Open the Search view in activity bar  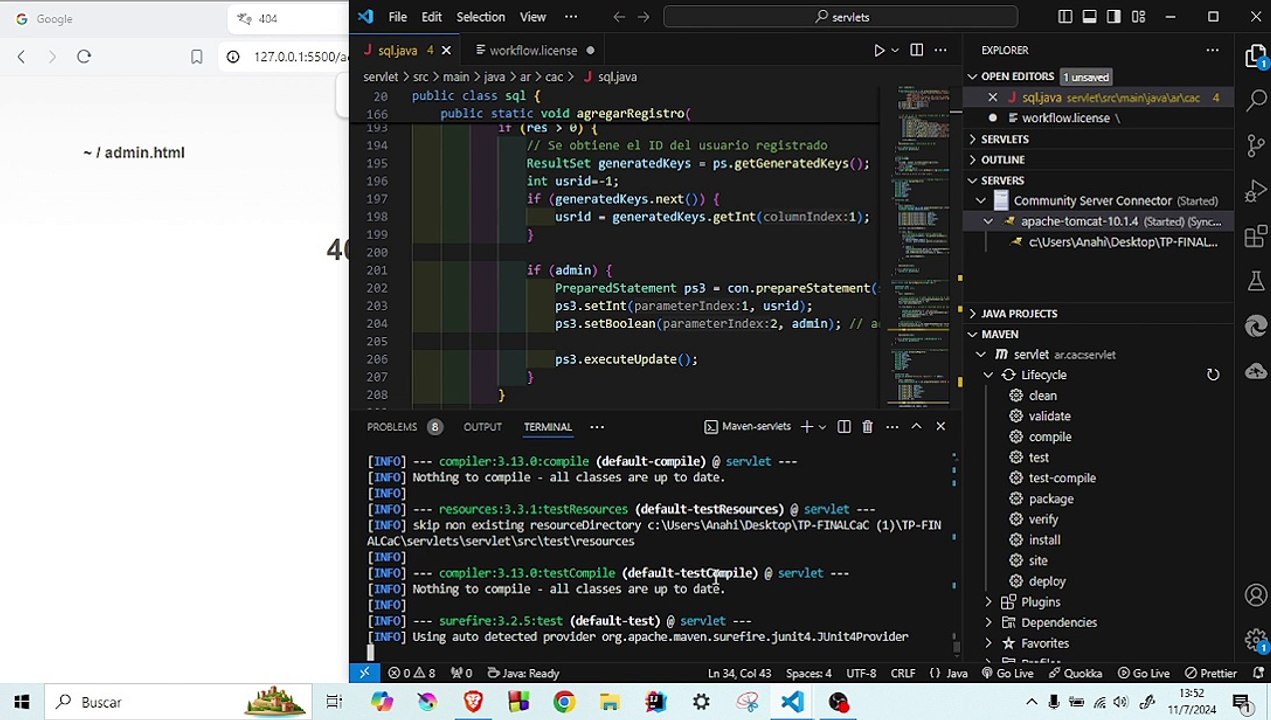1256,101
